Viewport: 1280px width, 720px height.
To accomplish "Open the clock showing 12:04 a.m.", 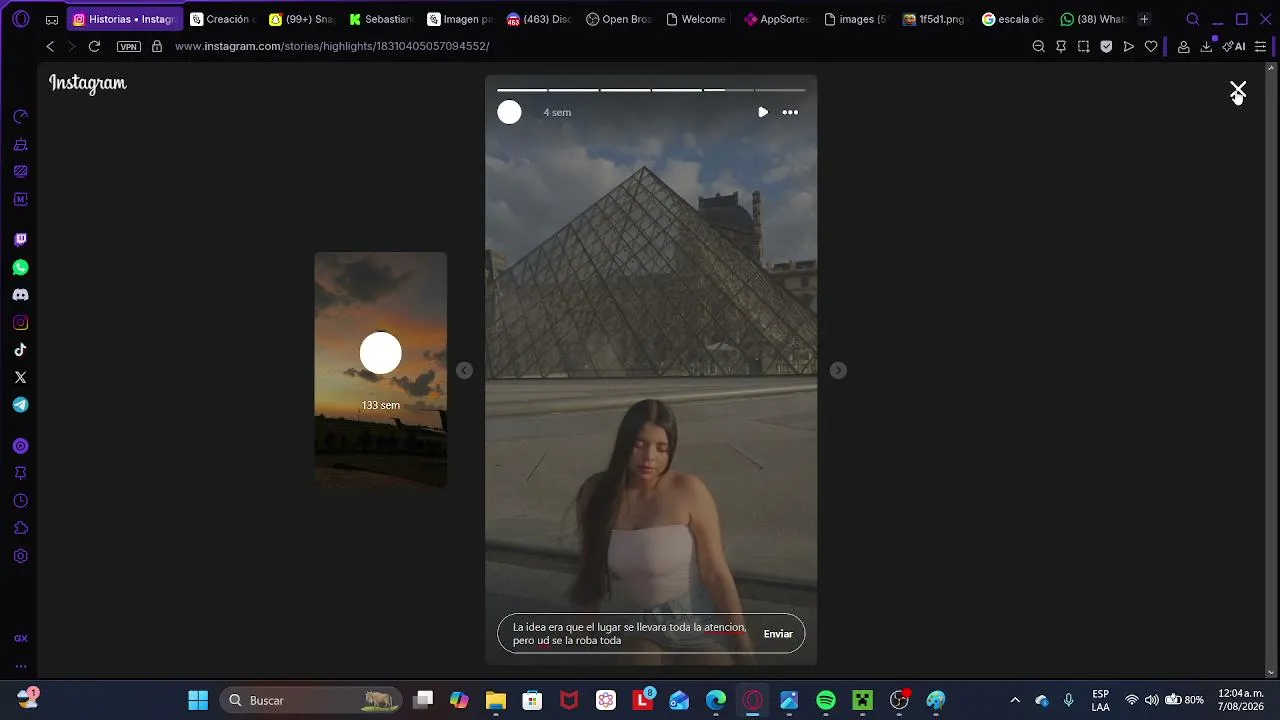I will [x=1240, y=700].
